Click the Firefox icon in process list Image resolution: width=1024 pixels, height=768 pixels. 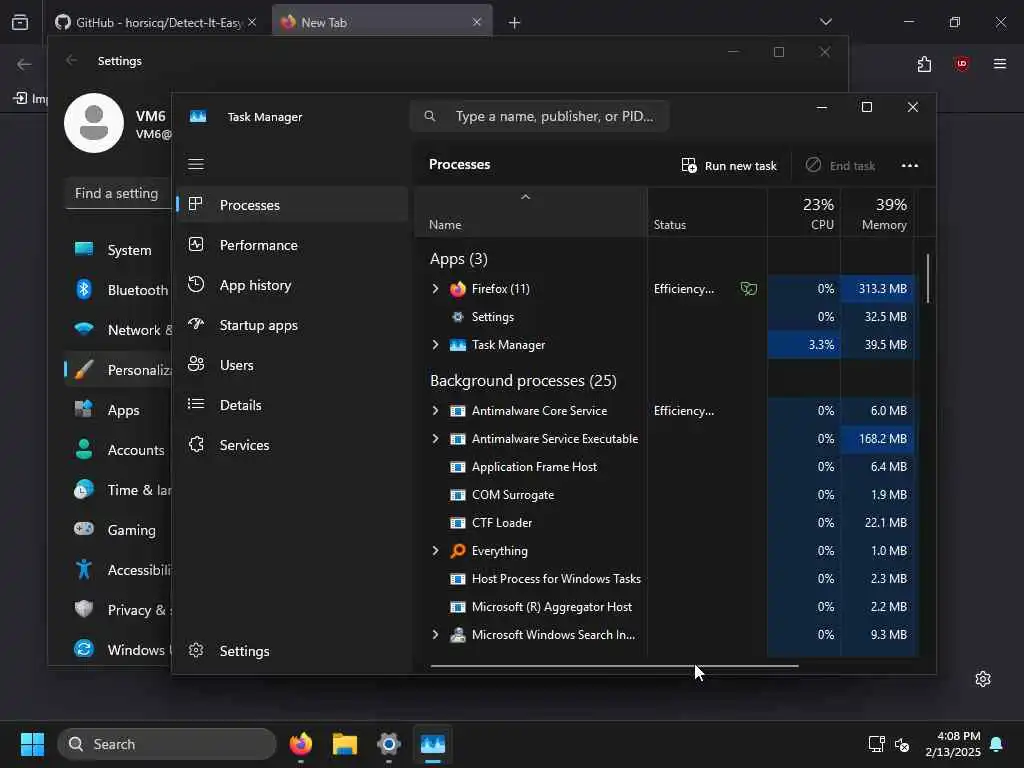click(458, 289)
